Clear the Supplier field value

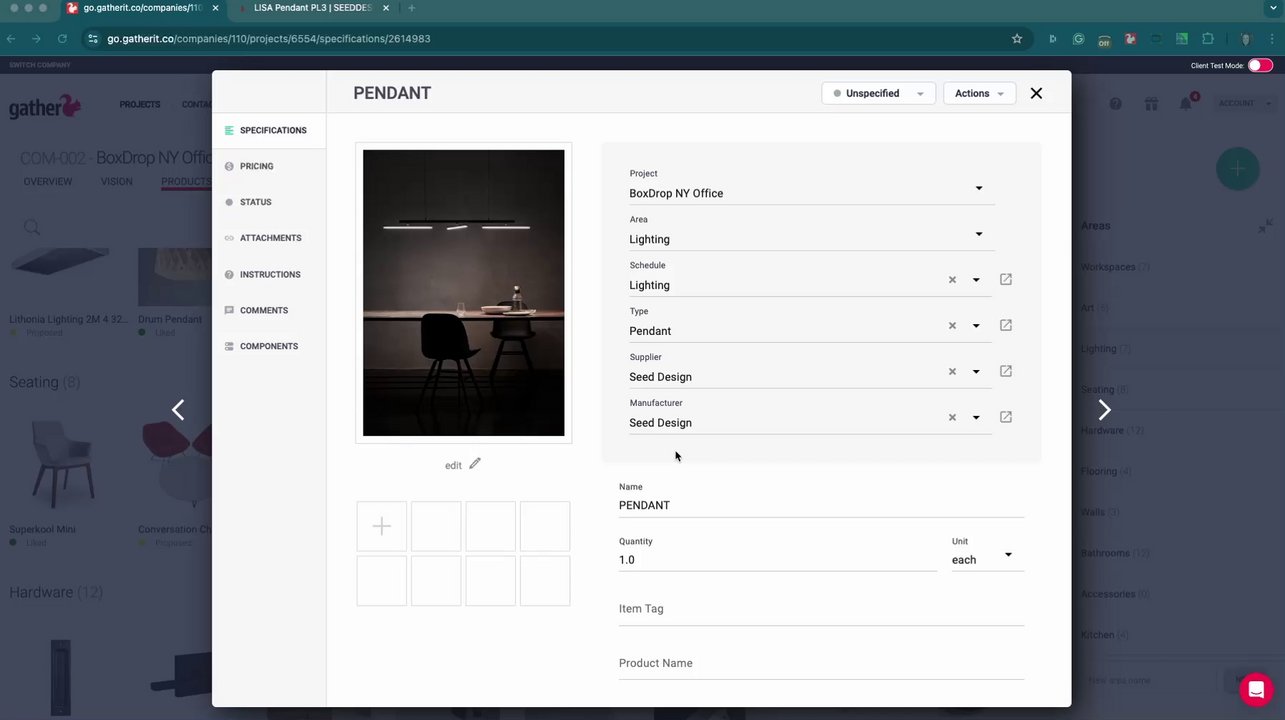click(952, 372)
